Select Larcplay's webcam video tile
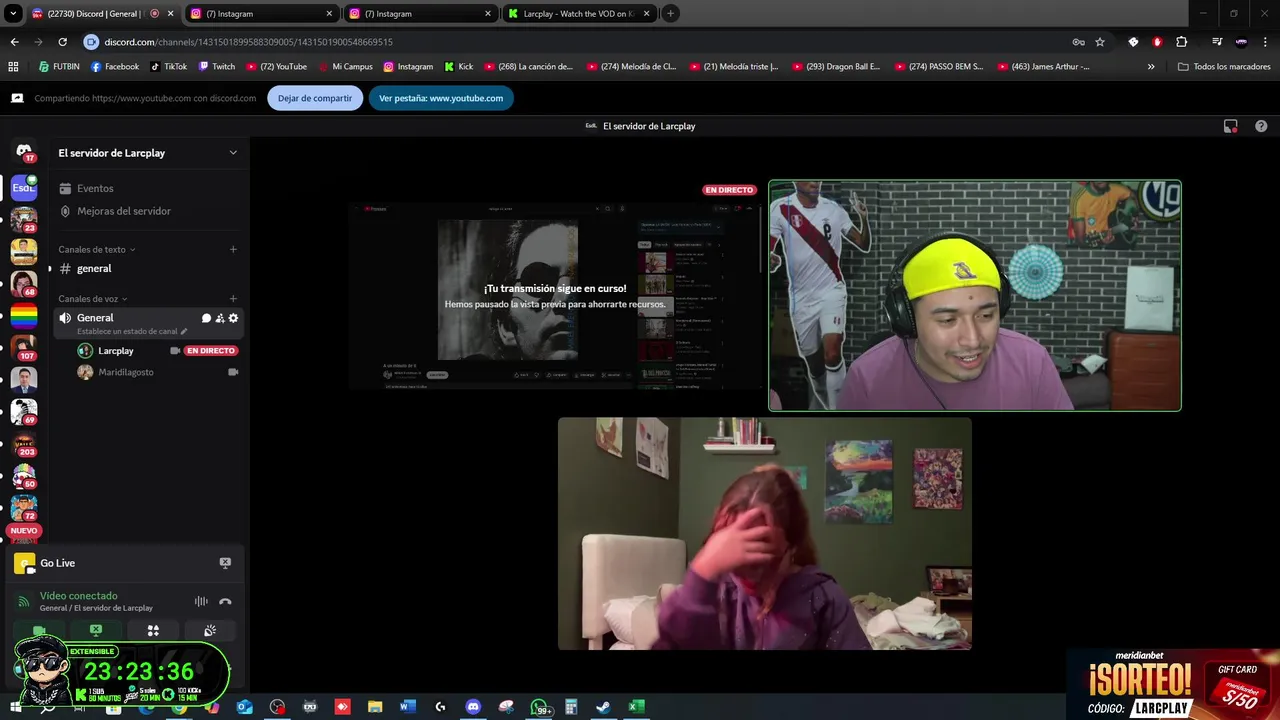The image size is (1280, 720). click(975, 295)
